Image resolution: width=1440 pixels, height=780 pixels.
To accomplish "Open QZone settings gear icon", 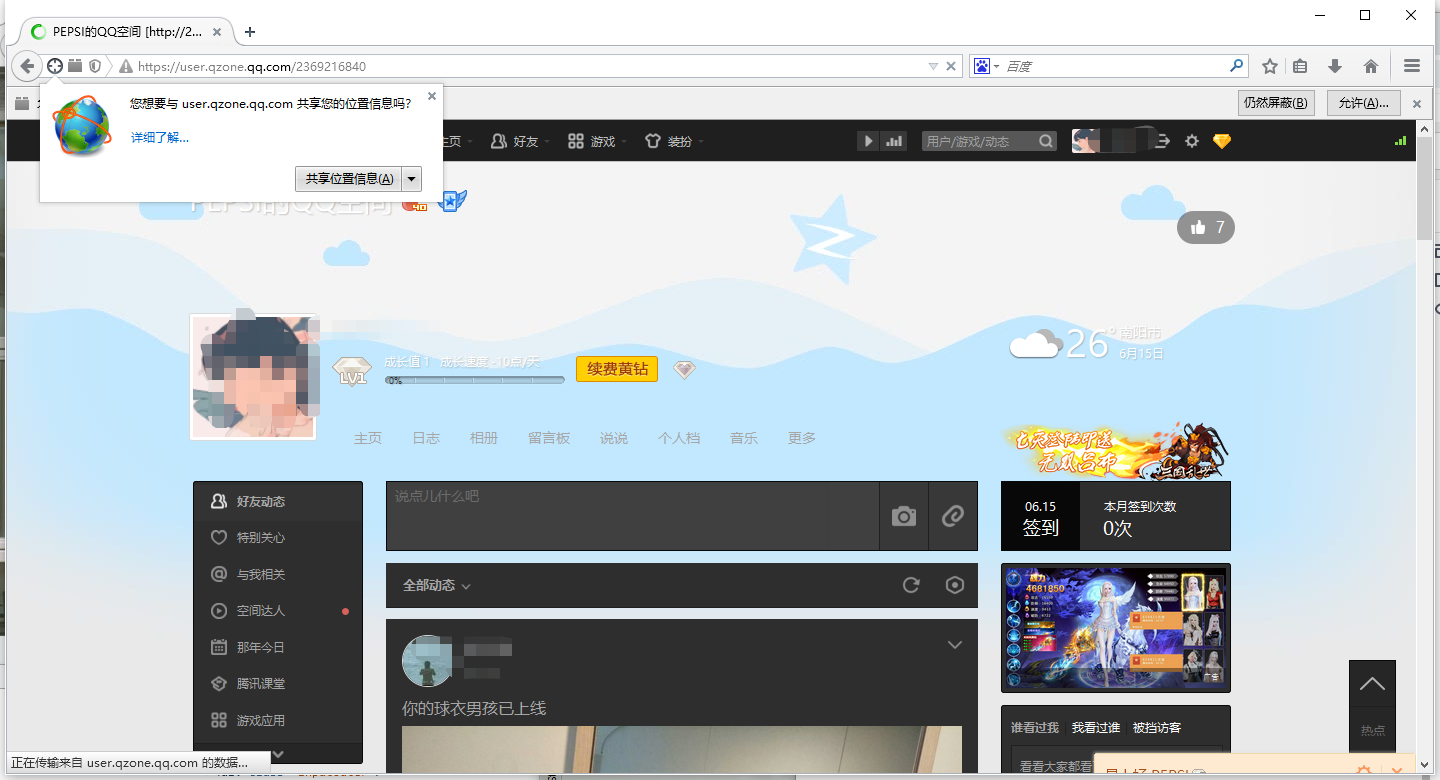I will point(1191,141).
